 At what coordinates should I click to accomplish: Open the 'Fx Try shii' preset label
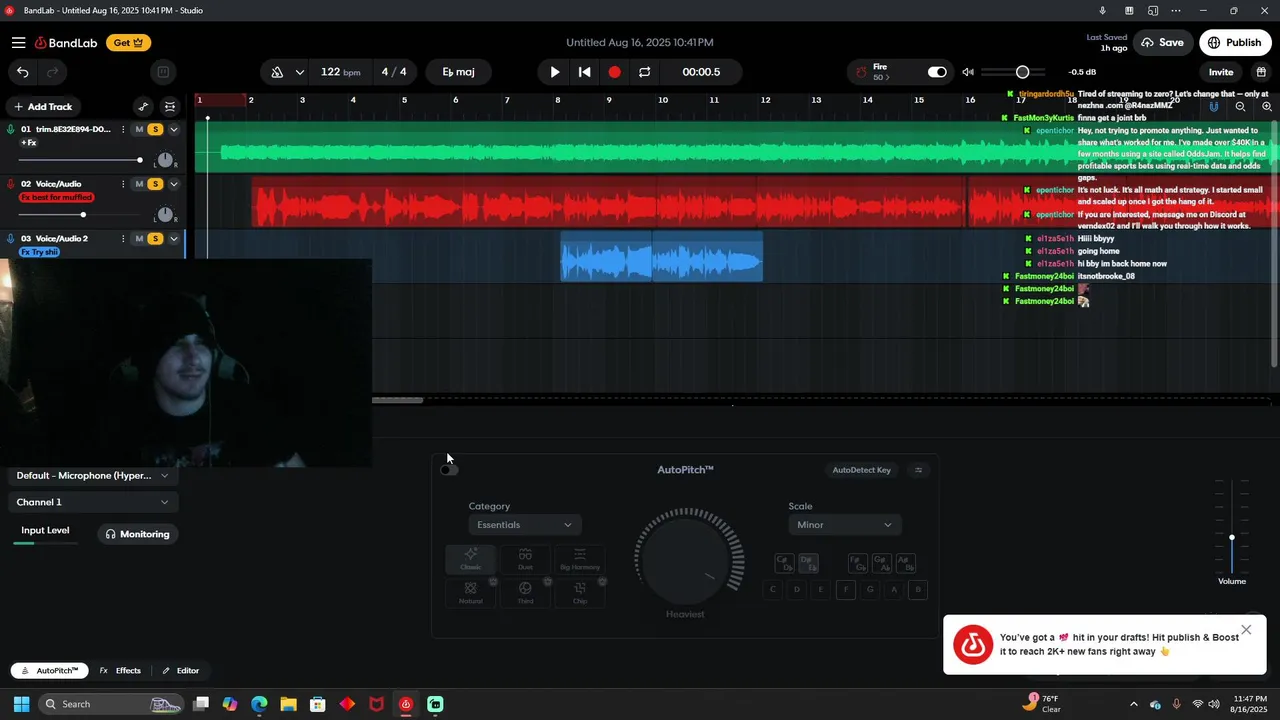pyautogui.click(x=39, y=252)
